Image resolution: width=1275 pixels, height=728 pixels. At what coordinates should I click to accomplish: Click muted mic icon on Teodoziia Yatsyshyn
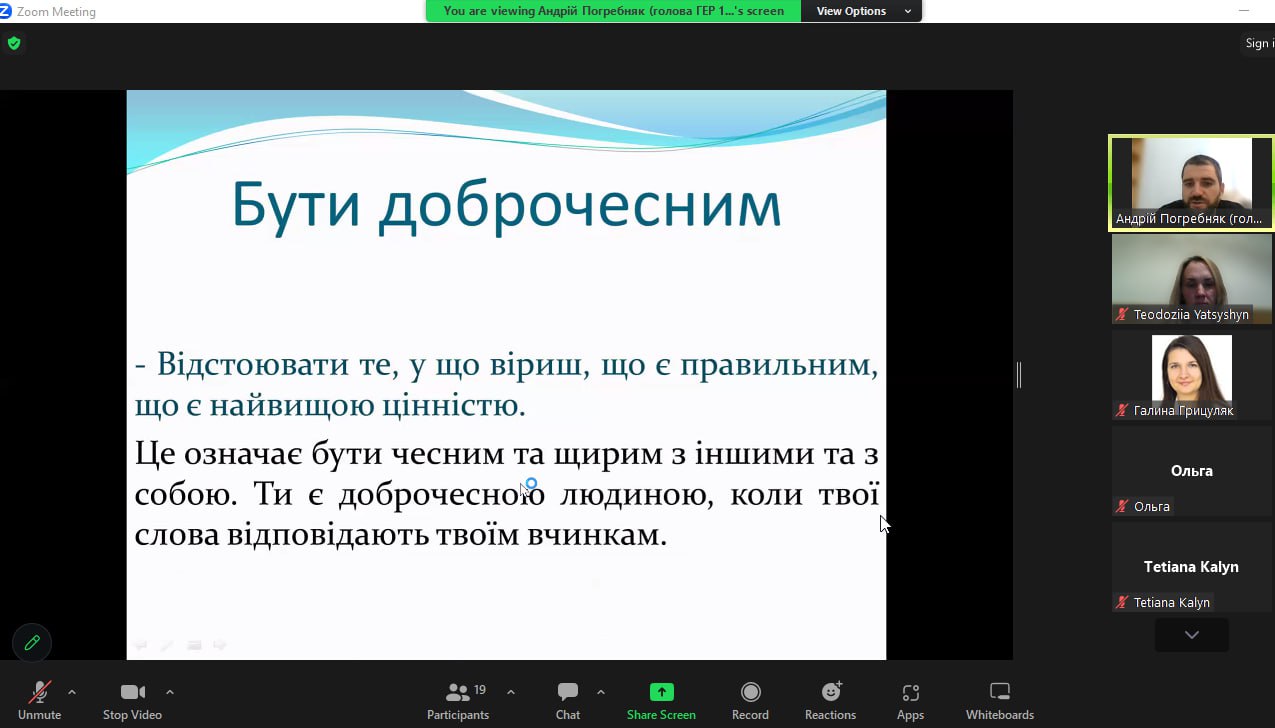[x=1122, y=314]
